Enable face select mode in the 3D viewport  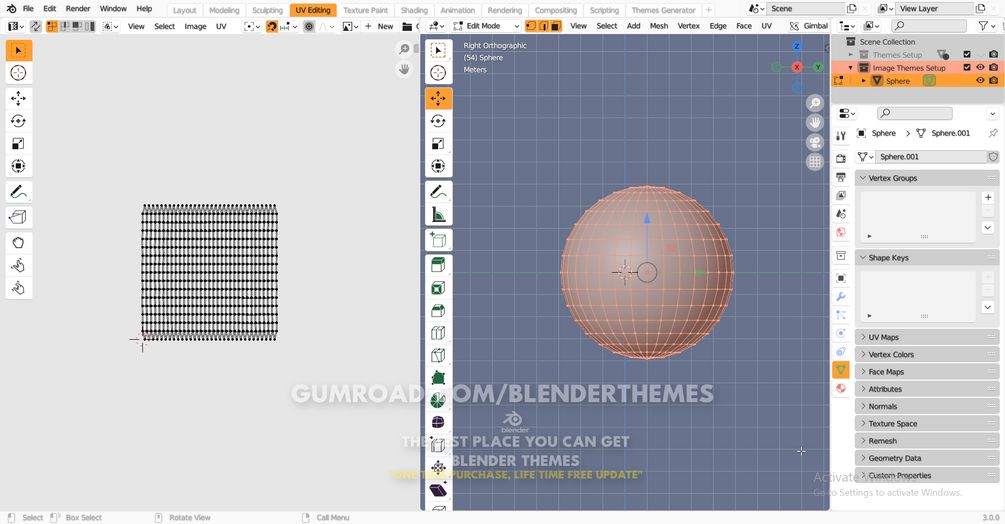(x=556, y=26)
